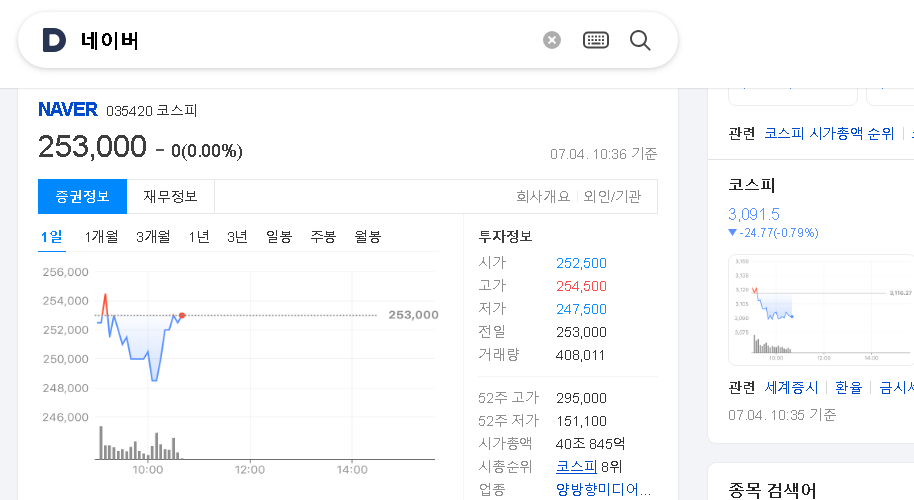Click the KOSPI change -24.77(-0.79%)
Screen dimensions: 914x500
coord(774,233)
